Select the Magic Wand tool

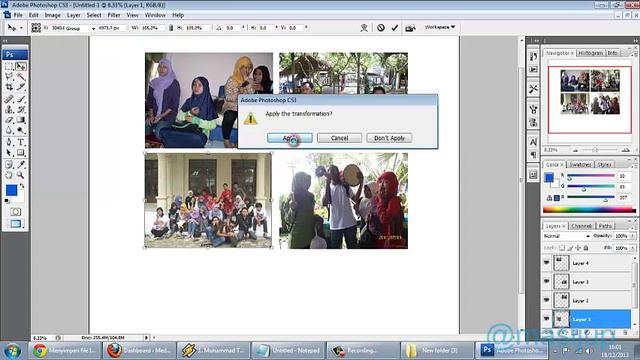tap(21, 77)
